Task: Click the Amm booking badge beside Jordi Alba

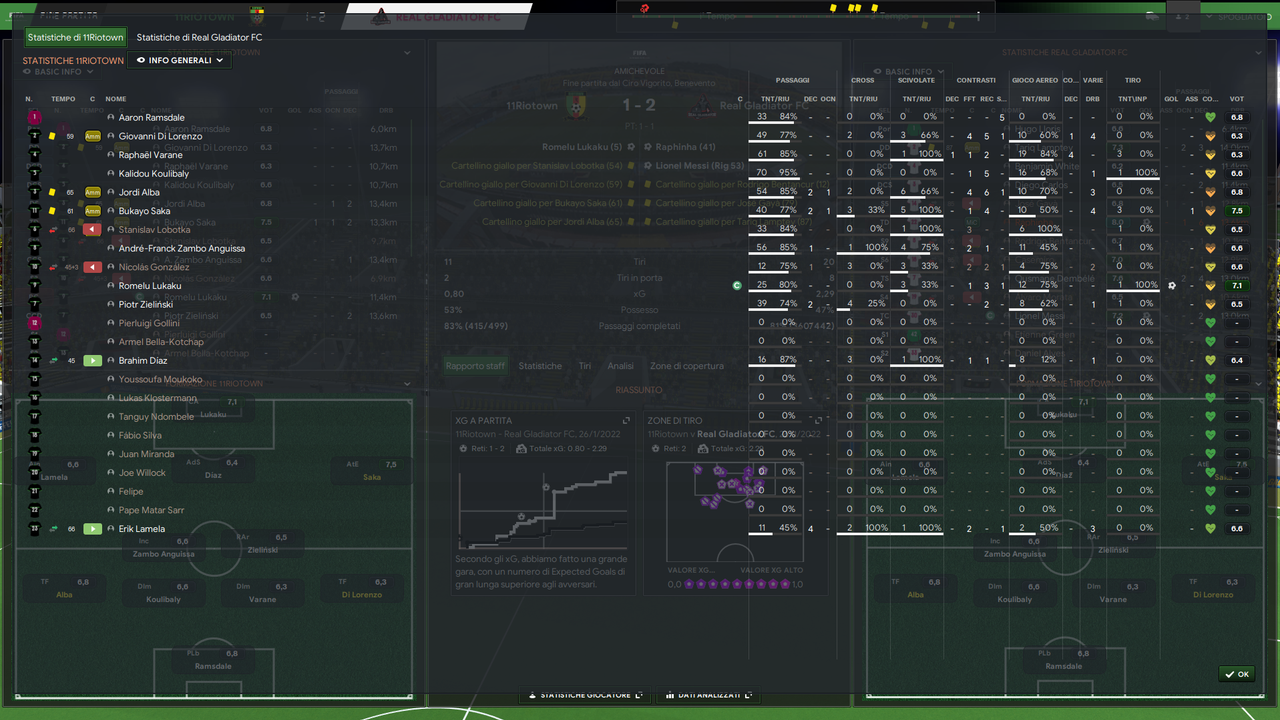Action: (93, 192)
